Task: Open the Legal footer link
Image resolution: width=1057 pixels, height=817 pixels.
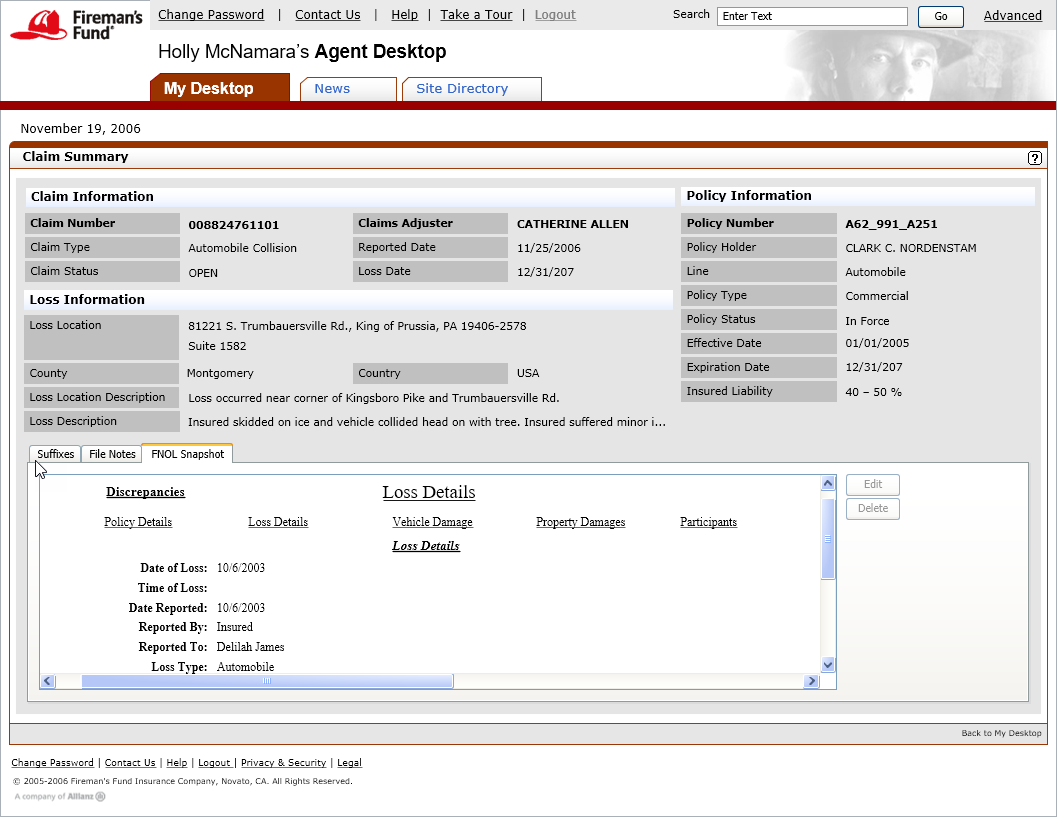Action: pos(349,762)
